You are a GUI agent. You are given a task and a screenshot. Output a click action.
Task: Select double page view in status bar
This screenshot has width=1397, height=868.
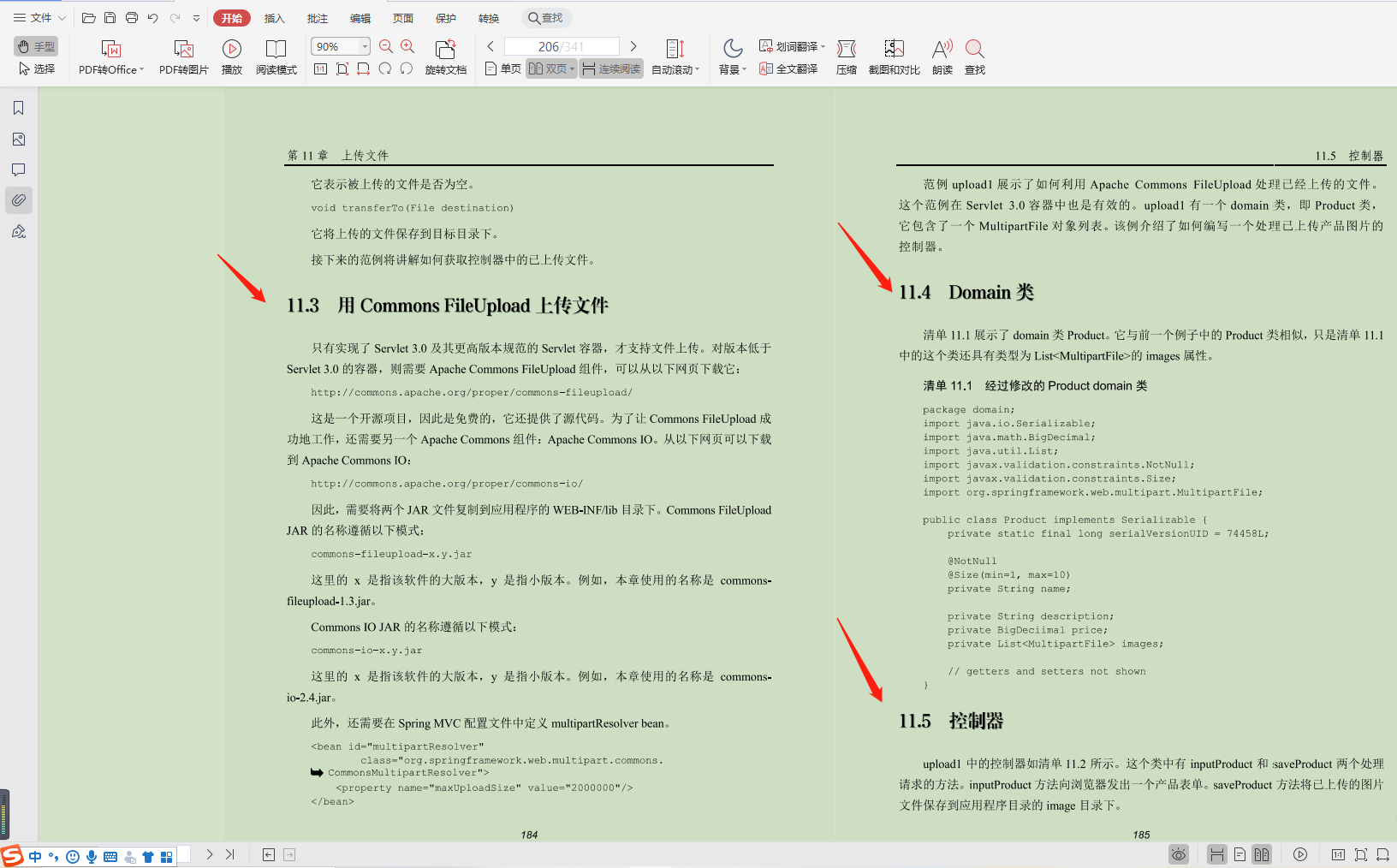click(x=1262, y=854)
